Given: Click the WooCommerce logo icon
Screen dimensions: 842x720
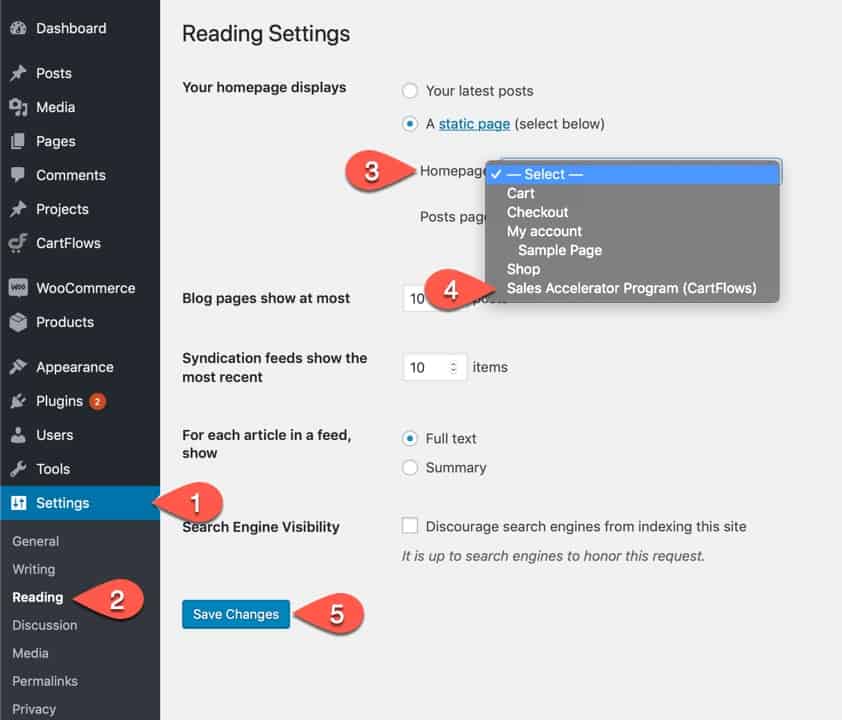Looking at the screenshot, I should point(18,288).
